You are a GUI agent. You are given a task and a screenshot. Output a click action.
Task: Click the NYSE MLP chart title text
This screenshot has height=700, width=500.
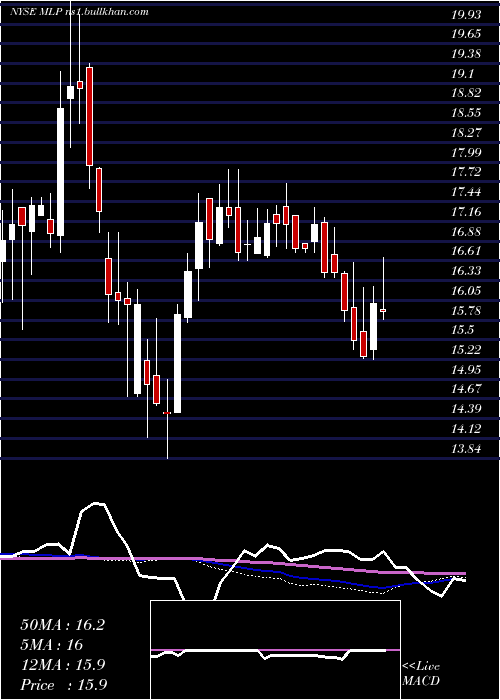coord(79,12)
